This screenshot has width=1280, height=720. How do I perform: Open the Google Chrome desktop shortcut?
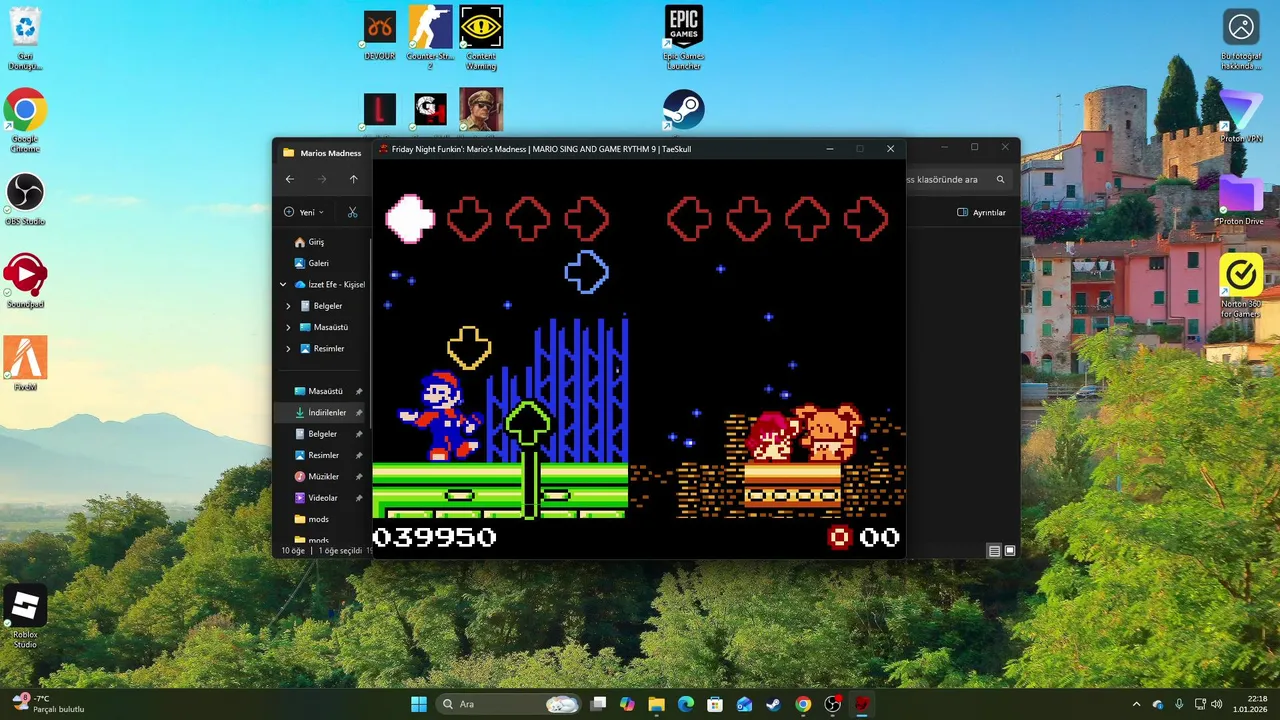pyautogui.click(x=25, y=120)
